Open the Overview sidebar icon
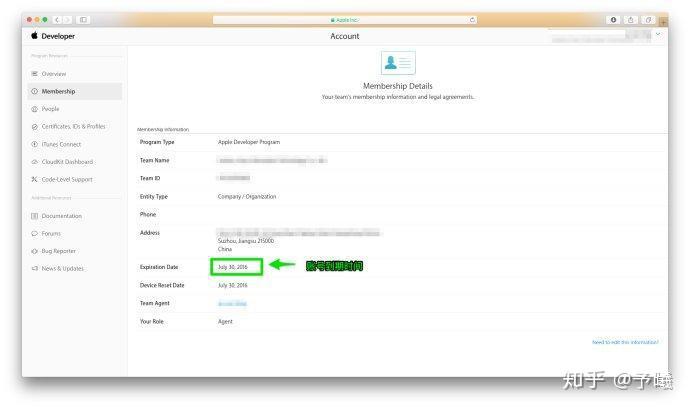Screen dimensions: 690x408 [35, 74]
